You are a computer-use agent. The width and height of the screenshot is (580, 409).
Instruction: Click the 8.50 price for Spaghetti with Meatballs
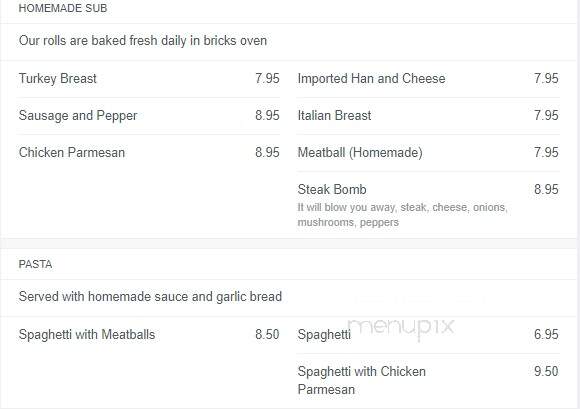click(267, 334)
